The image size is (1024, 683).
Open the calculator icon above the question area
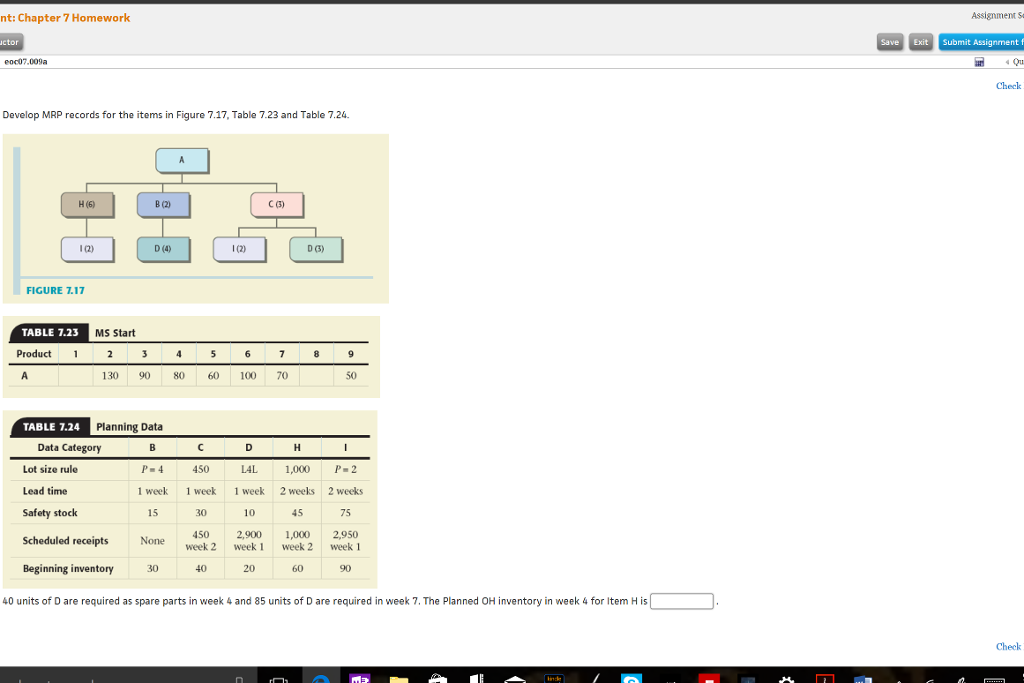pos(978,61)
